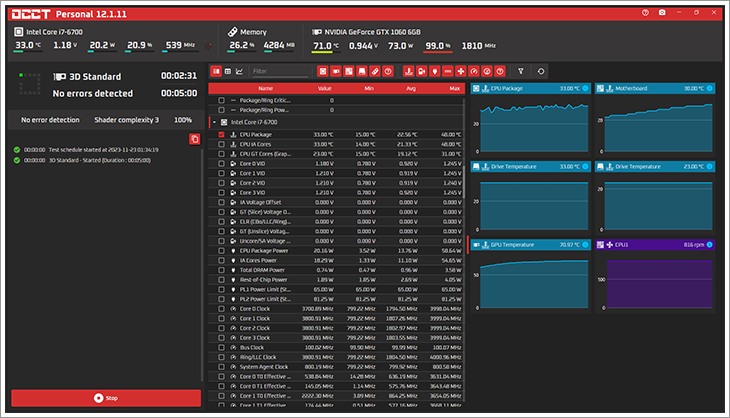This screenshot has height=418, width=730.
Task: Stop the running 3D Standard test
Action: point(106,398)
